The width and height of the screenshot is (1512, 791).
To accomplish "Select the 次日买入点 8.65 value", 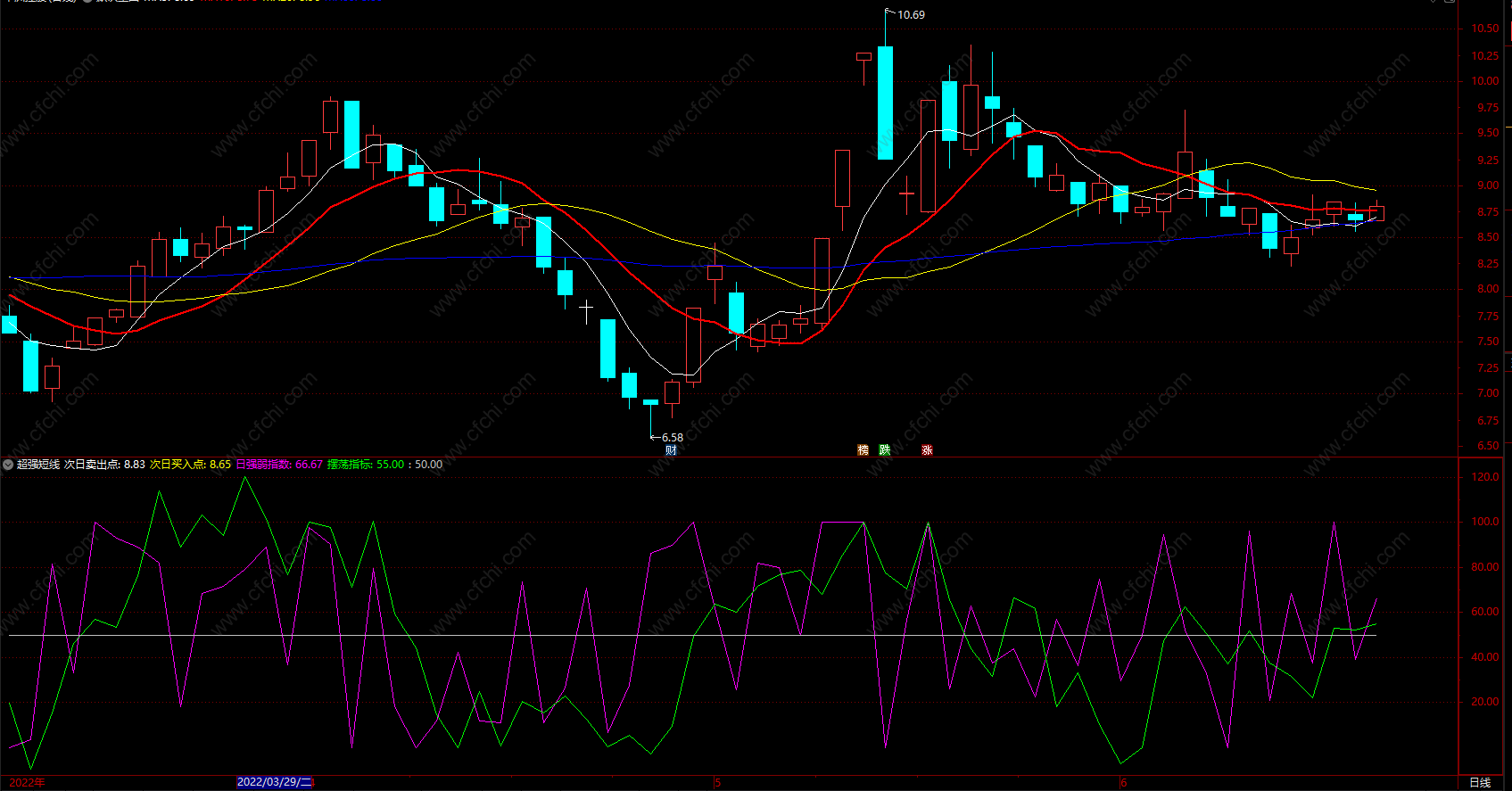I will 190,465.
